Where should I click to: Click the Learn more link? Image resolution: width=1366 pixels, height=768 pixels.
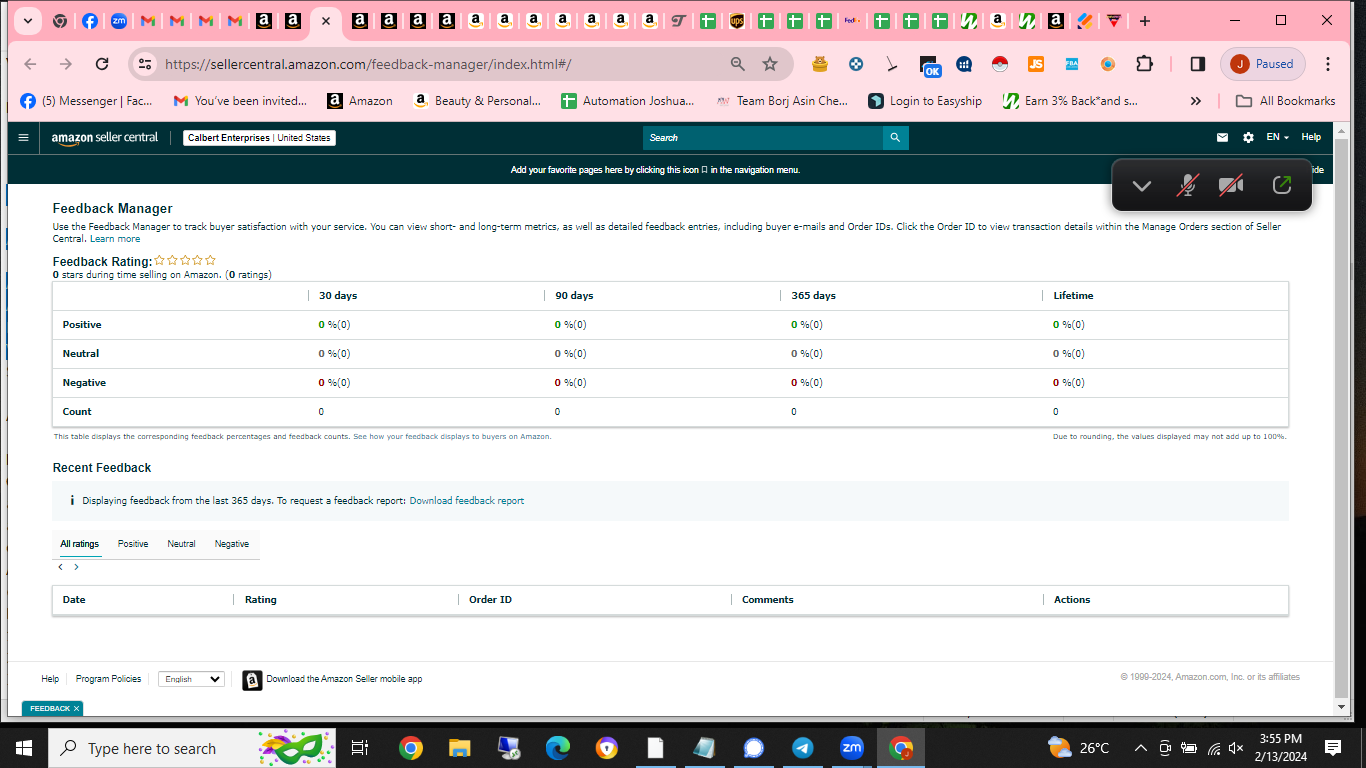pos(115,239)
